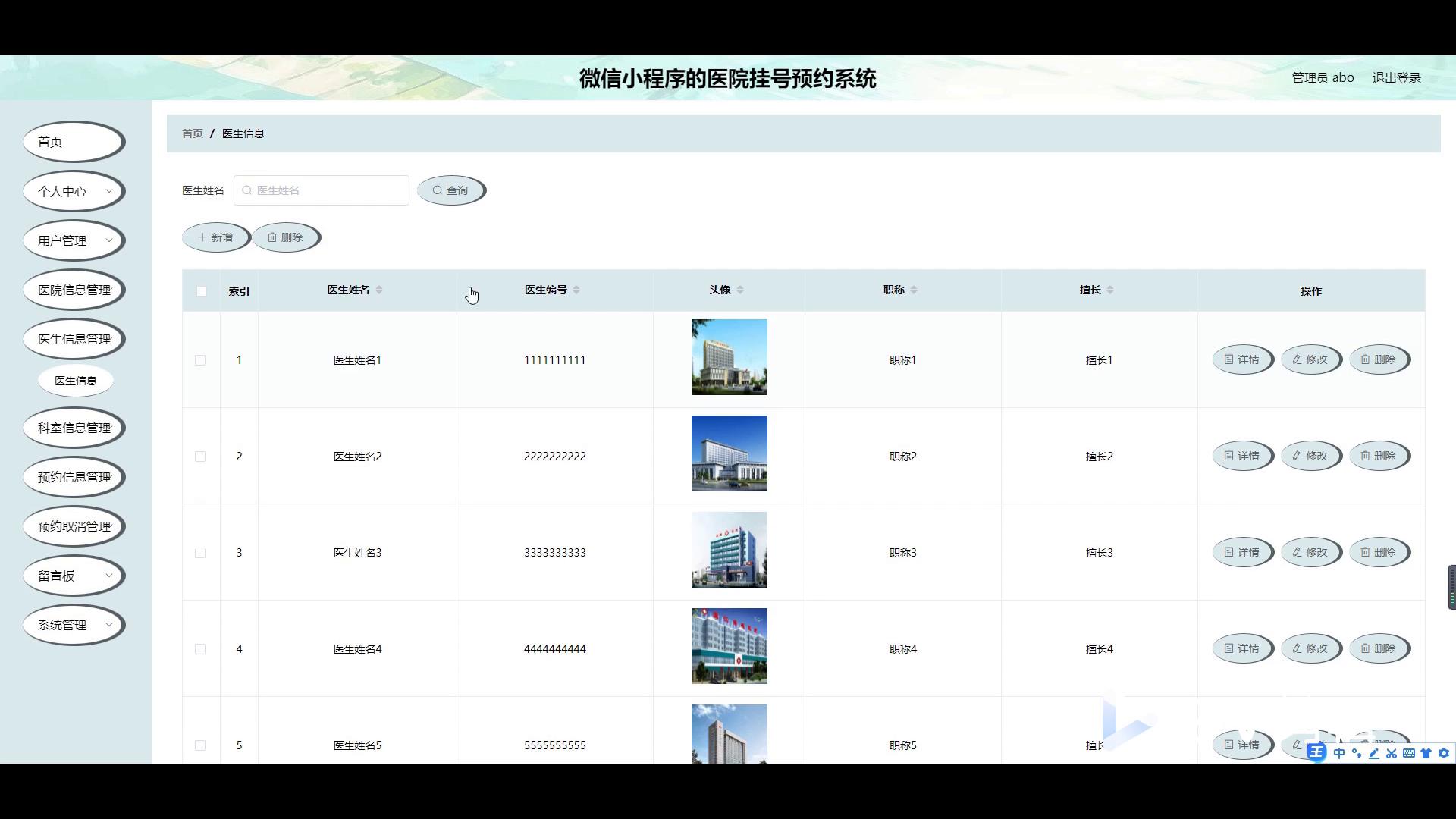
Task: Click avatar thumbnail of 医生姓名2
Action: pos(729,453)
